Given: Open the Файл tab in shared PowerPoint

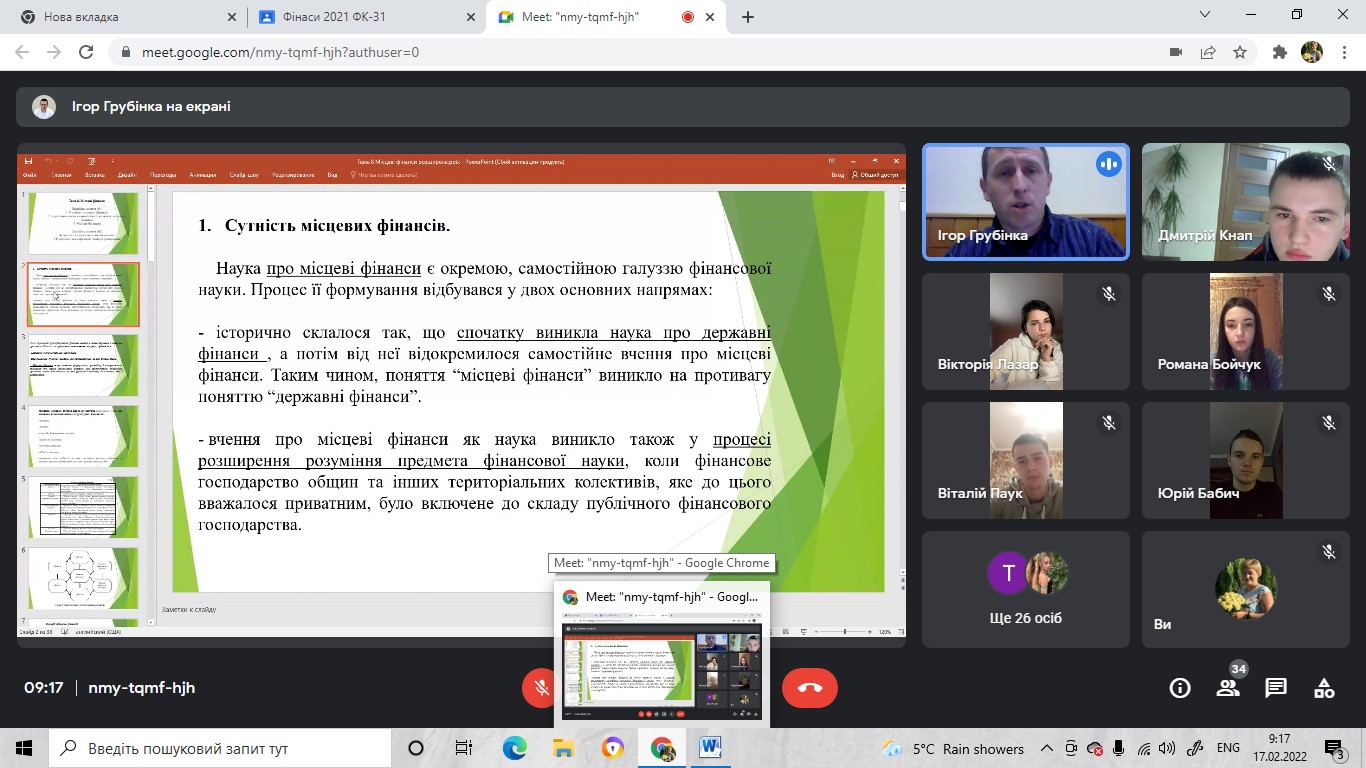Looking at the screenshot, I should pos(30,175).
